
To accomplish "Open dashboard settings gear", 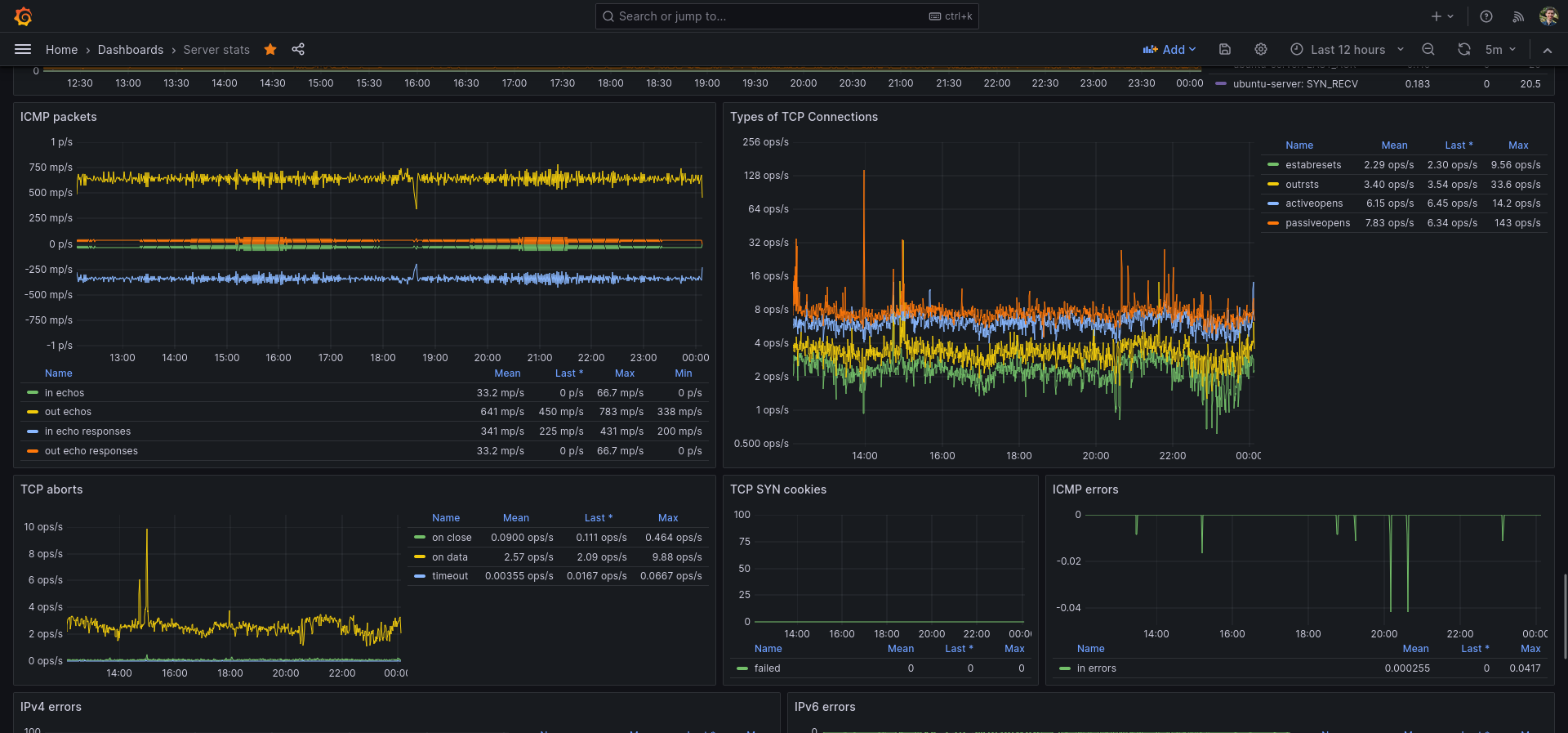I will 1261,50.
